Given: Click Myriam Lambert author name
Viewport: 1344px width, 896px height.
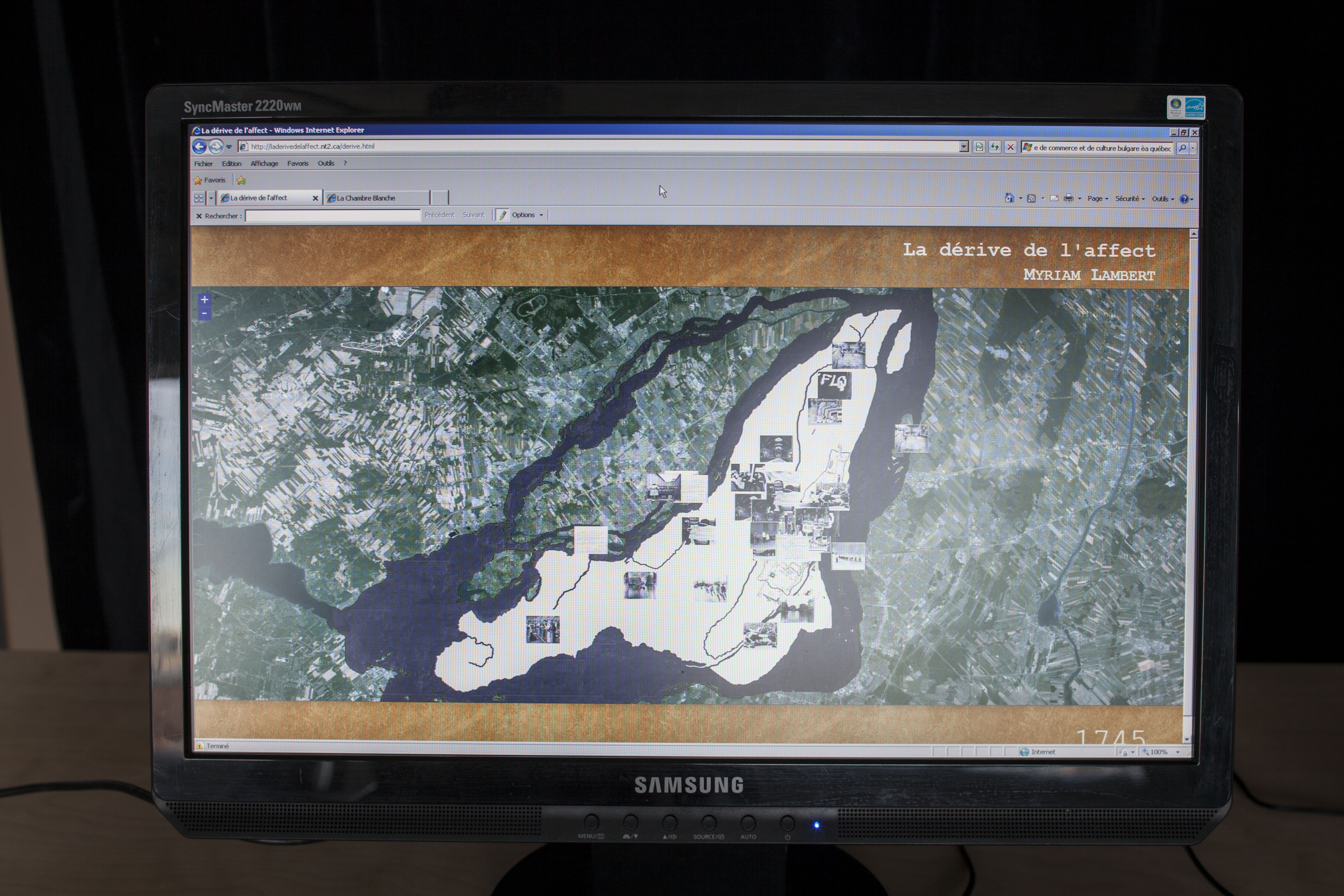Looking at the screenshot, I should (1089, 275).
